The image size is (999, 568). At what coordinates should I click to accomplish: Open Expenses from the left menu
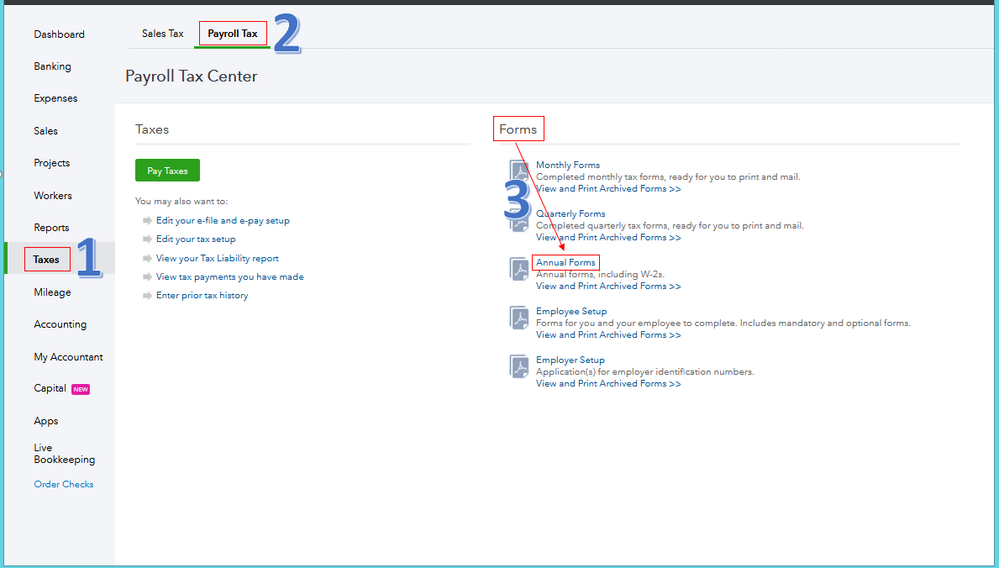[55, 98]
